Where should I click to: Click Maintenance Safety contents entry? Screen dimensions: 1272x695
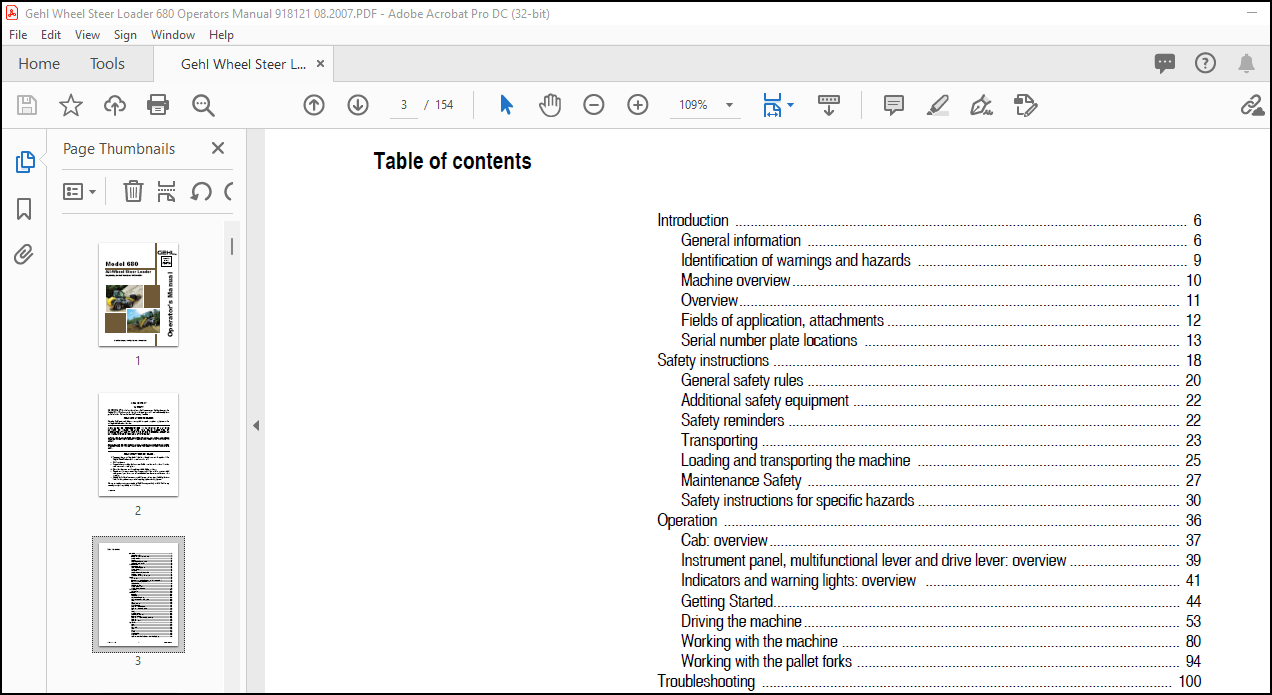(x=741, y=480)
